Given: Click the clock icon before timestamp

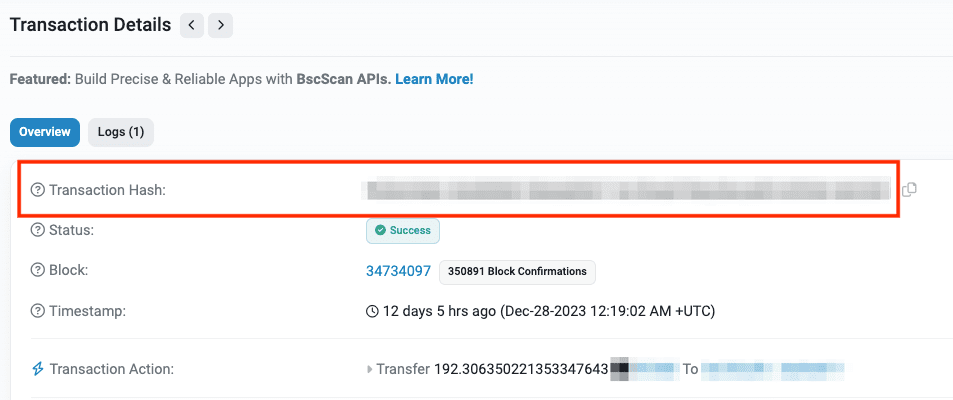Looking at the screenshot, I should (373, 311).
